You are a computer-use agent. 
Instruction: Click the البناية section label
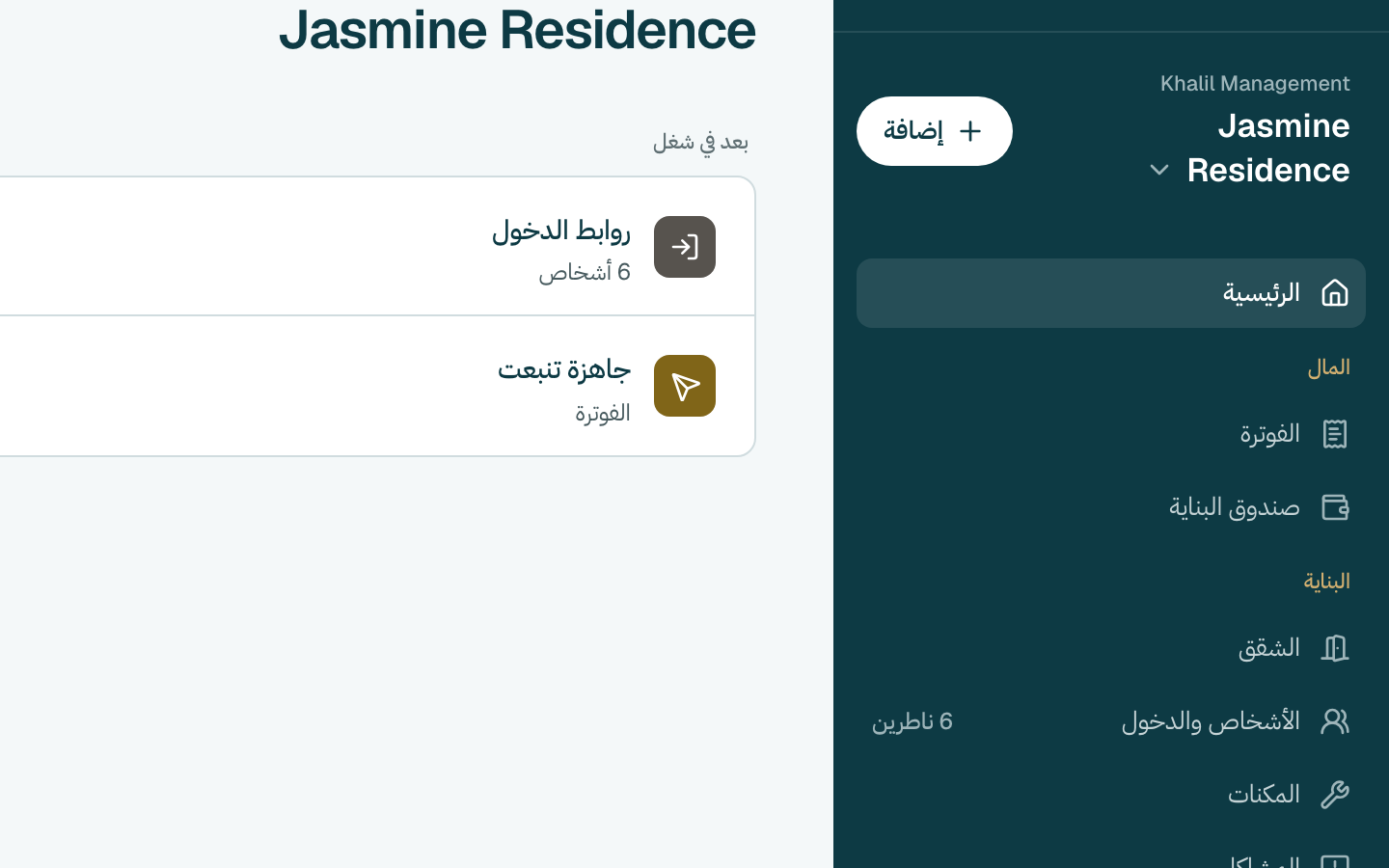coord(1326,582)
